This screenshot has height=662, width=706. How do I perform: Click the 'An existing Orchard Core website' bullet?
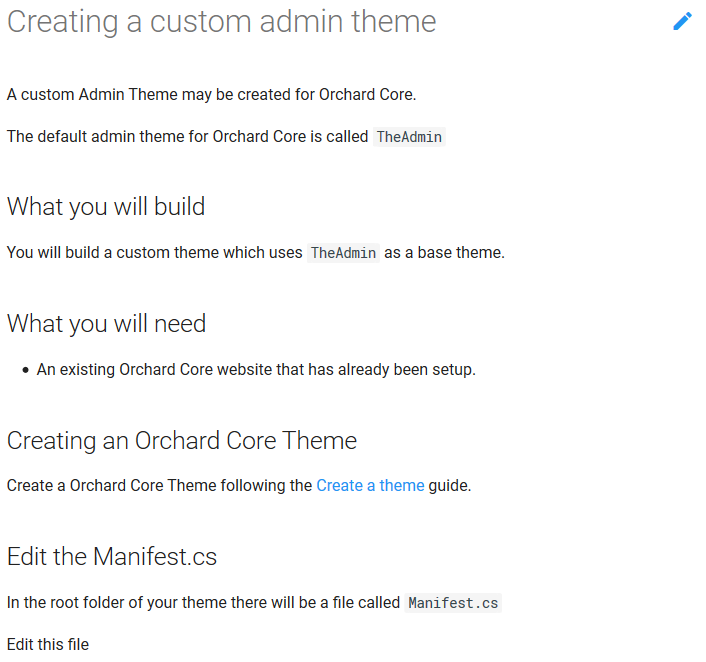[256, 370]
